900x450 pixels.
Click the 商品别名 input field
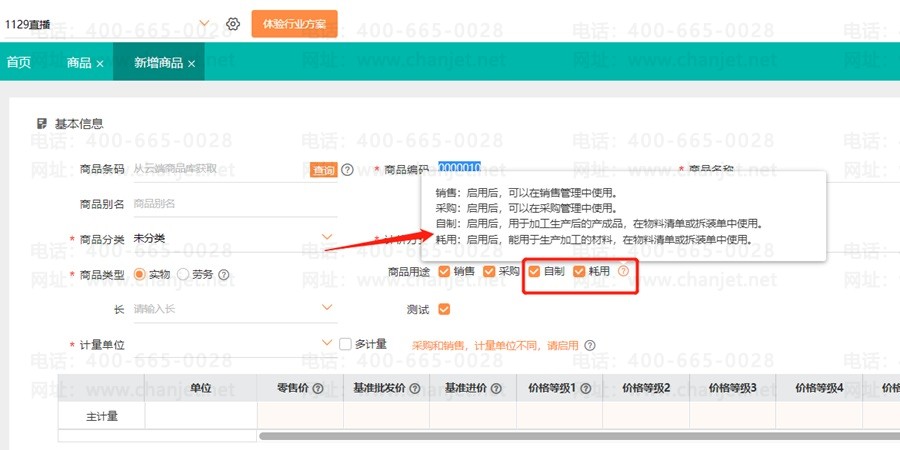(235, 204)
